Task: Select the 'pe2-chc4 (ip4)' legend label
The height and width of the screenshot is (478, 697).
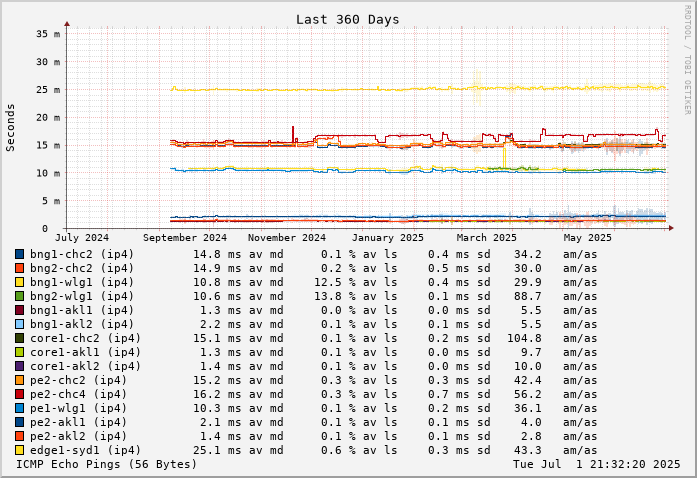Action: click(x=78, y=394)
